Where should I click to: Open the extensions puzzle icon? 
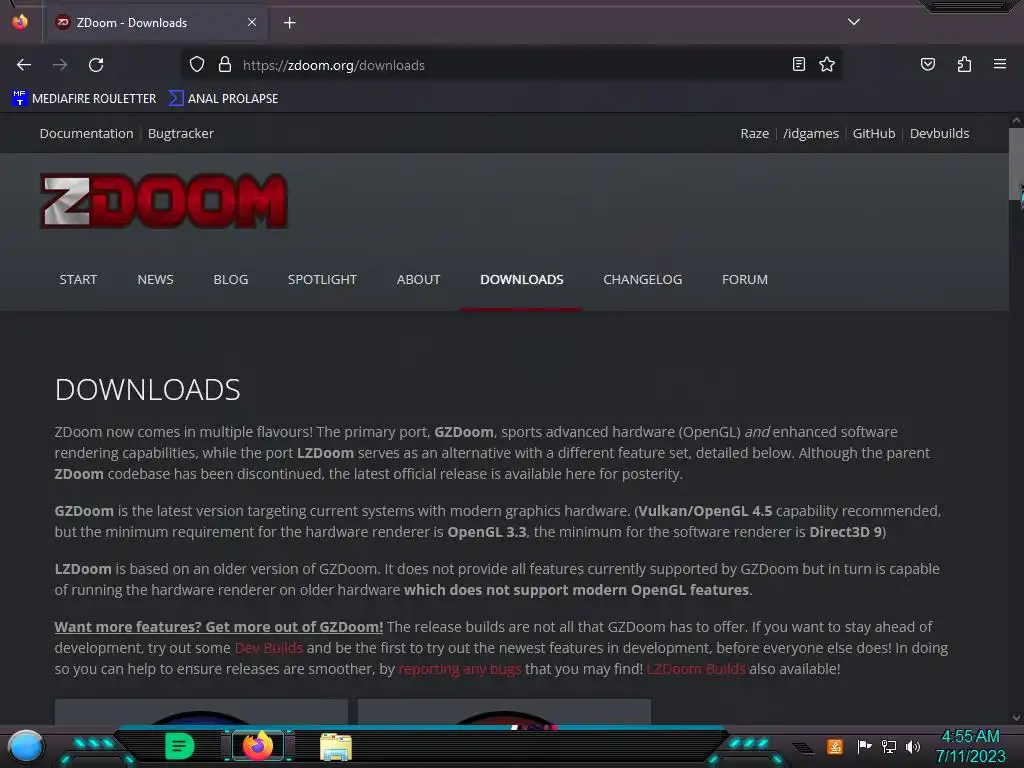tap(964, 64)
